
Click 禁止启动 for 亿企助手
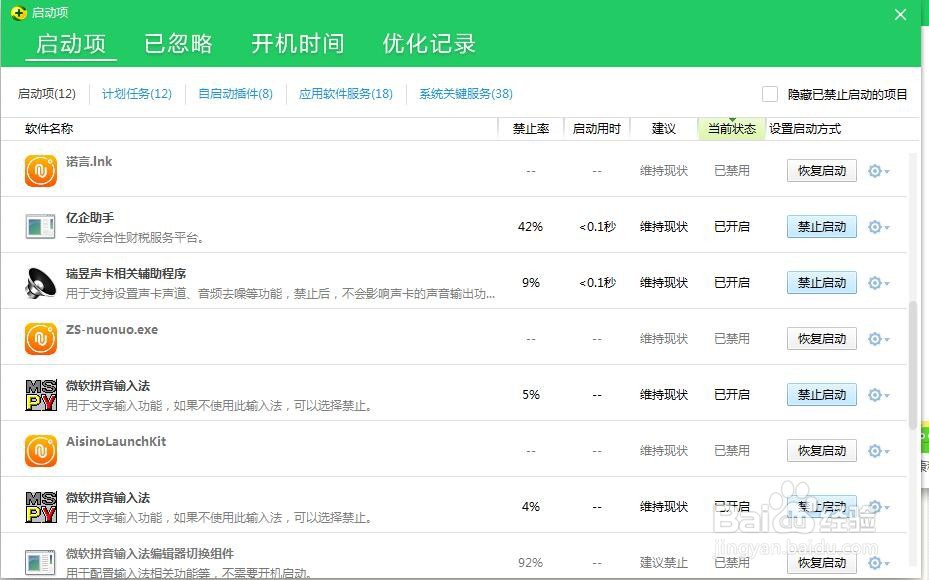822,227
